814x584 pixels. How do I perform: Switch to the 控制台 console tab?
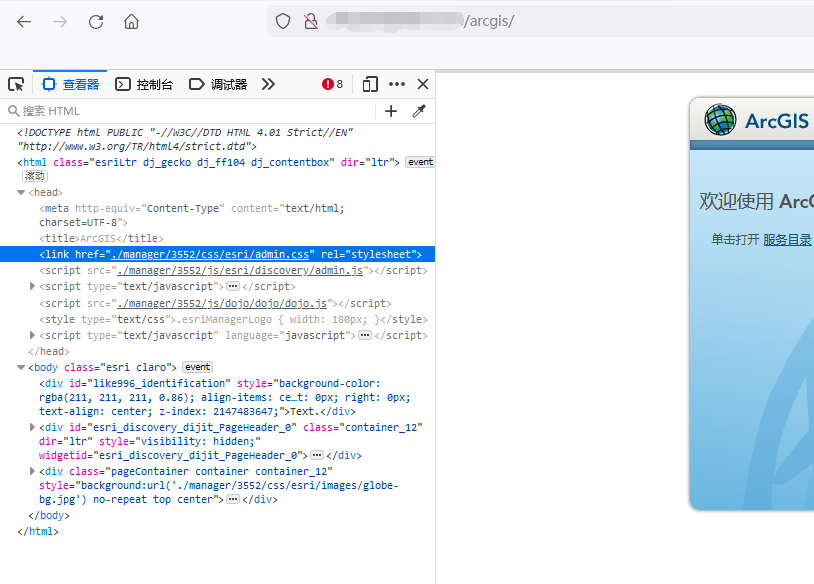click(x=144, y=84)
